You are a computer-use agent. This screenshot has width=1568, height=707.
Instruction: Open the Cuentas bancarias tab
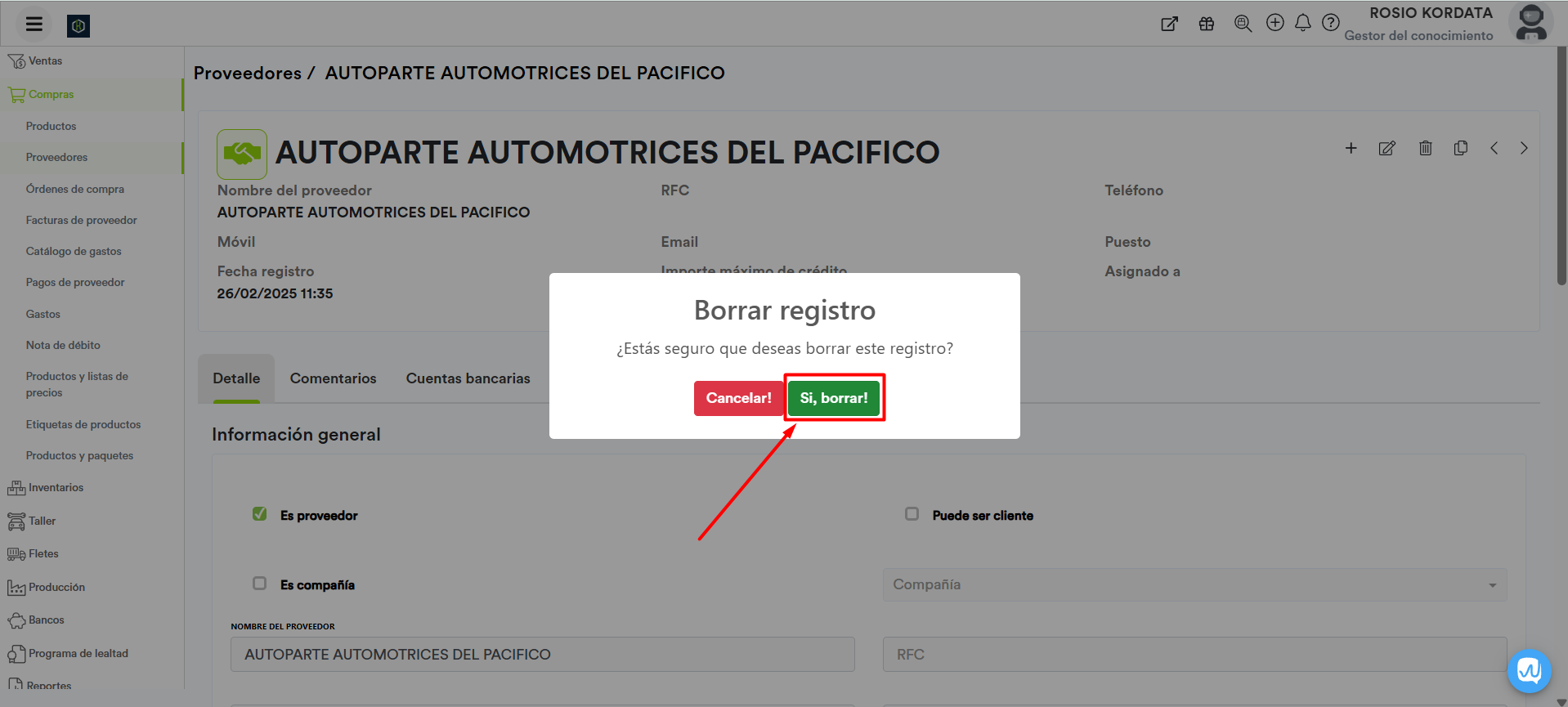click(x=468, y=378)
